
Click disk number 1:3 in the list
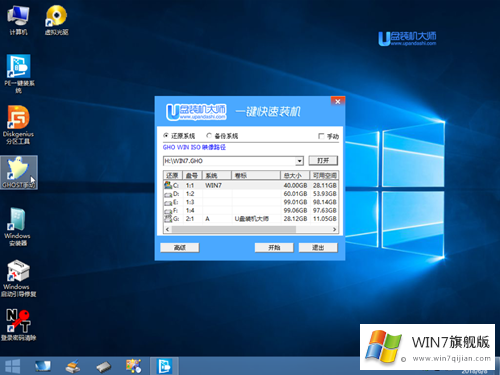point(190,202)
